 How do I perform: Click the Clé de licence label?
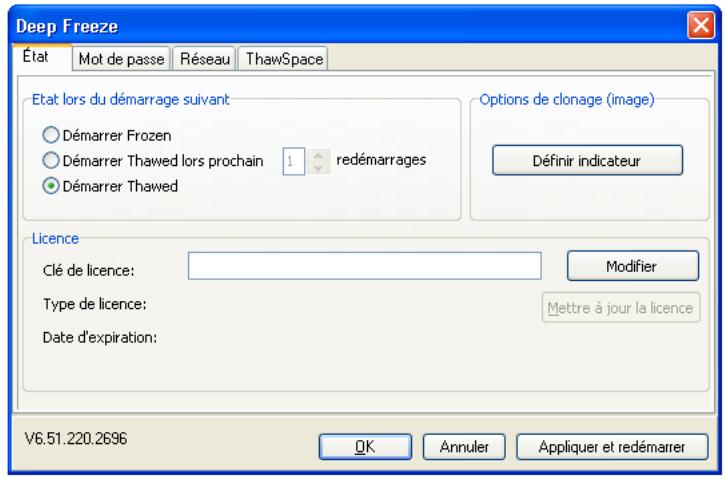tap(88, 270)
